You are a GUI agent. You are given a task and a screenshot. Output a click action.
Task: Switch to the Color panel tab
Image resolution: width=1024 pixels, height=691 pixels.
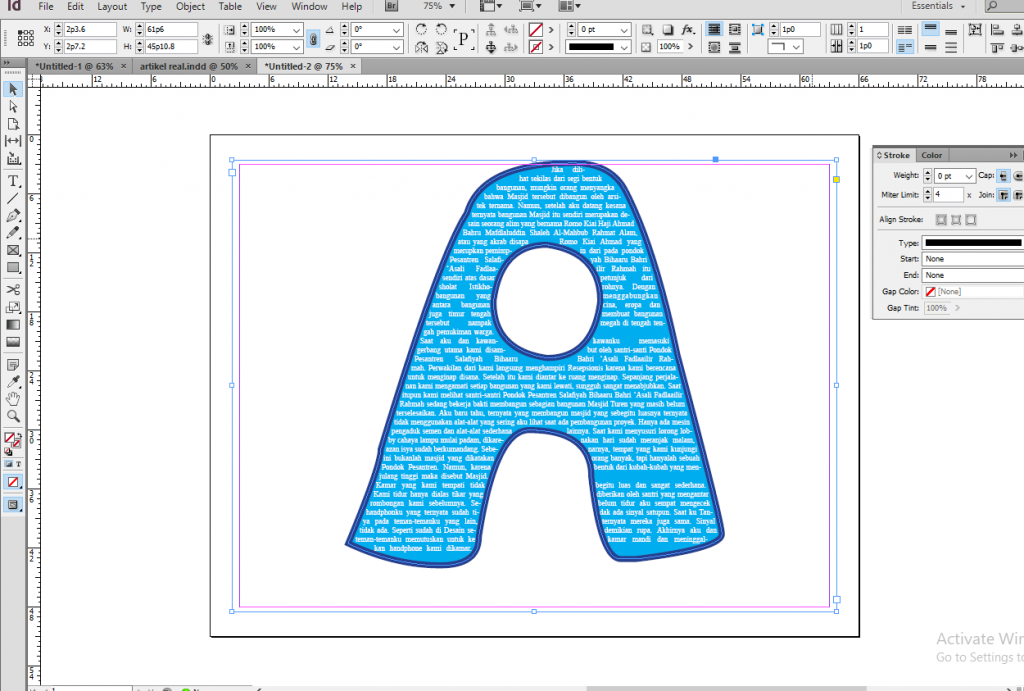click(x=931, y=155)
